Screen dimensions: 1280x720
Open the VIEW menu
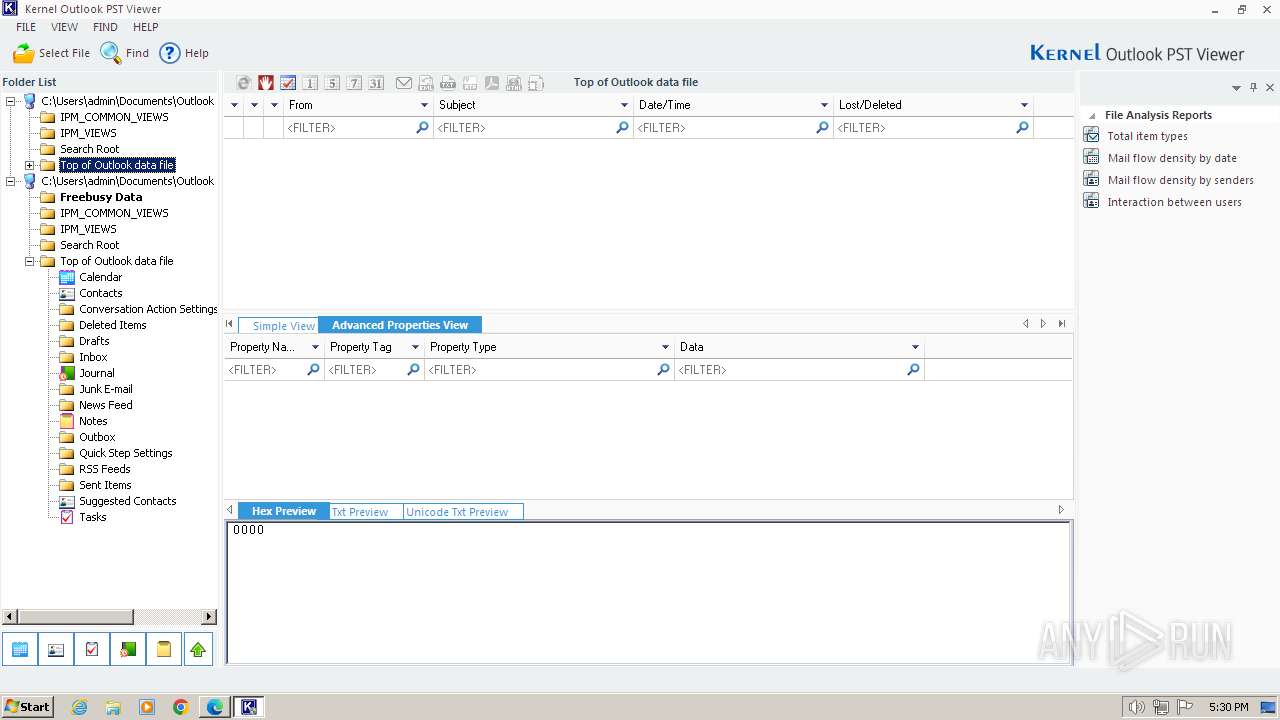pos(65,27)
